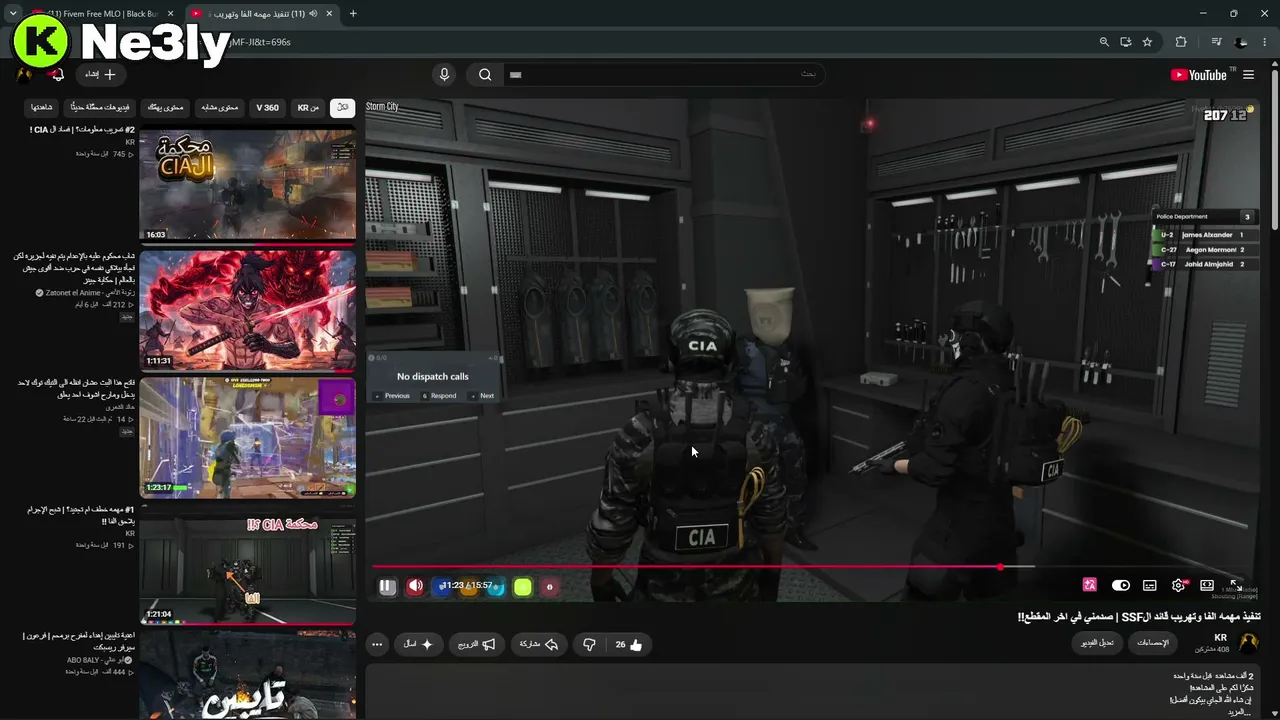This screenshot has width=1280, height=720.
Task: Mute the audio icon on the YouTube tab
Action: tap(314, 14)
